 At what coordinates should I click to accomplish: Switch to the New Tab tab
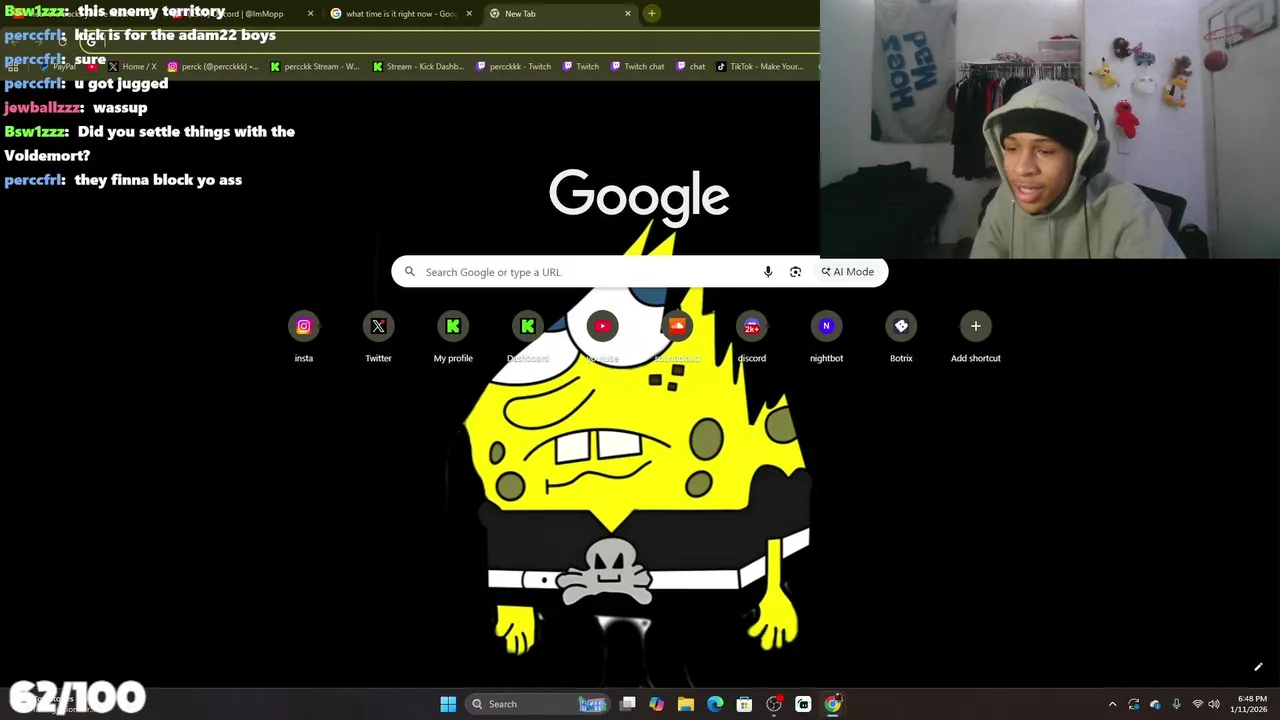(560, 14)
